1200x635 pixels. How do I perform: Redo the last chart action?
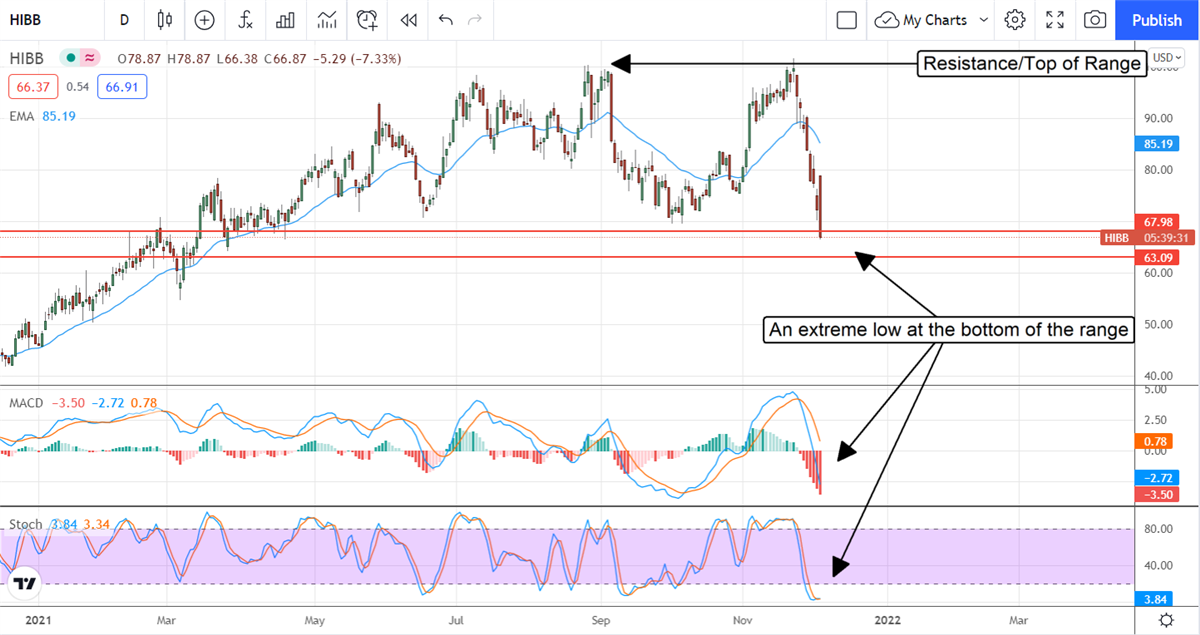[475, 19]
